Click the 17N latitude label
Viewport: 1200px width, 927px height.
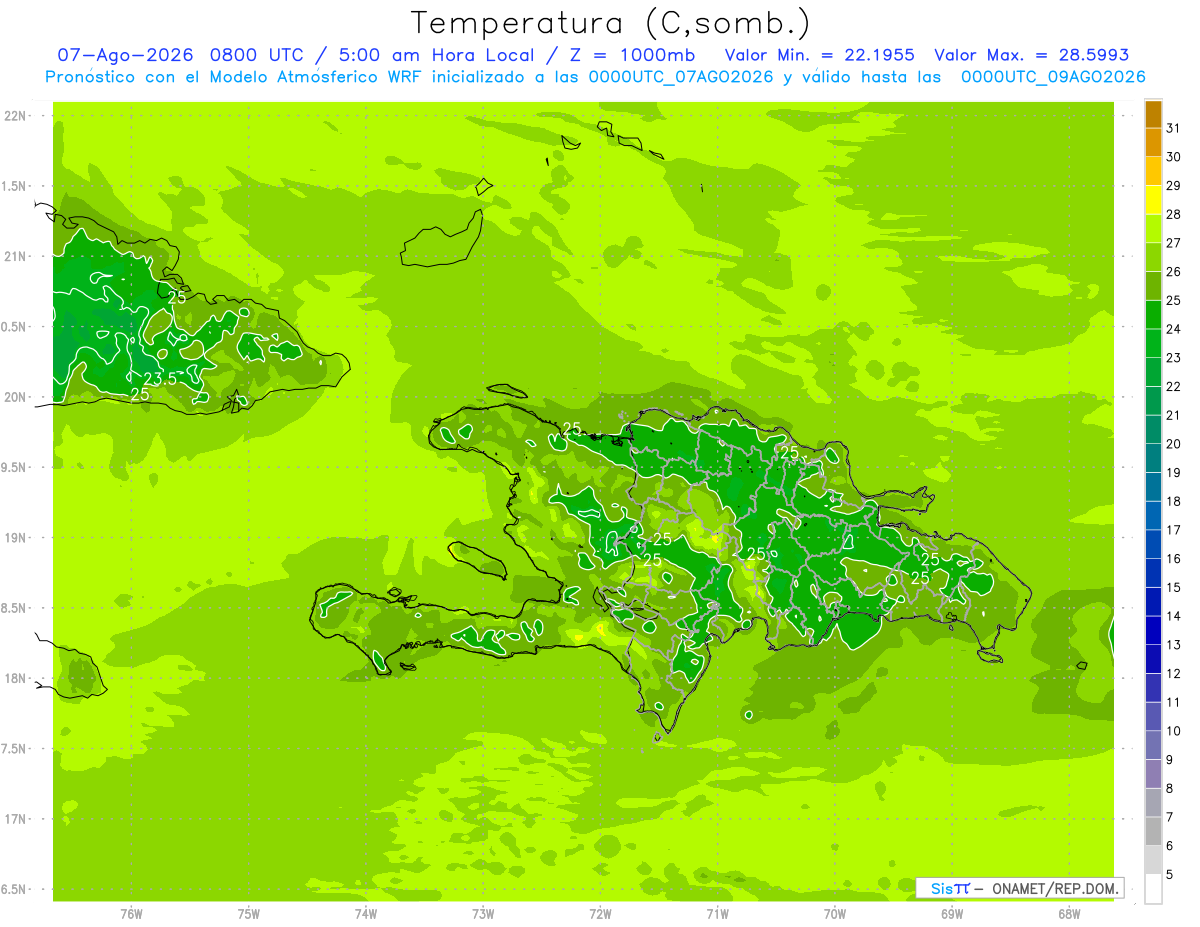pos(17,819)
